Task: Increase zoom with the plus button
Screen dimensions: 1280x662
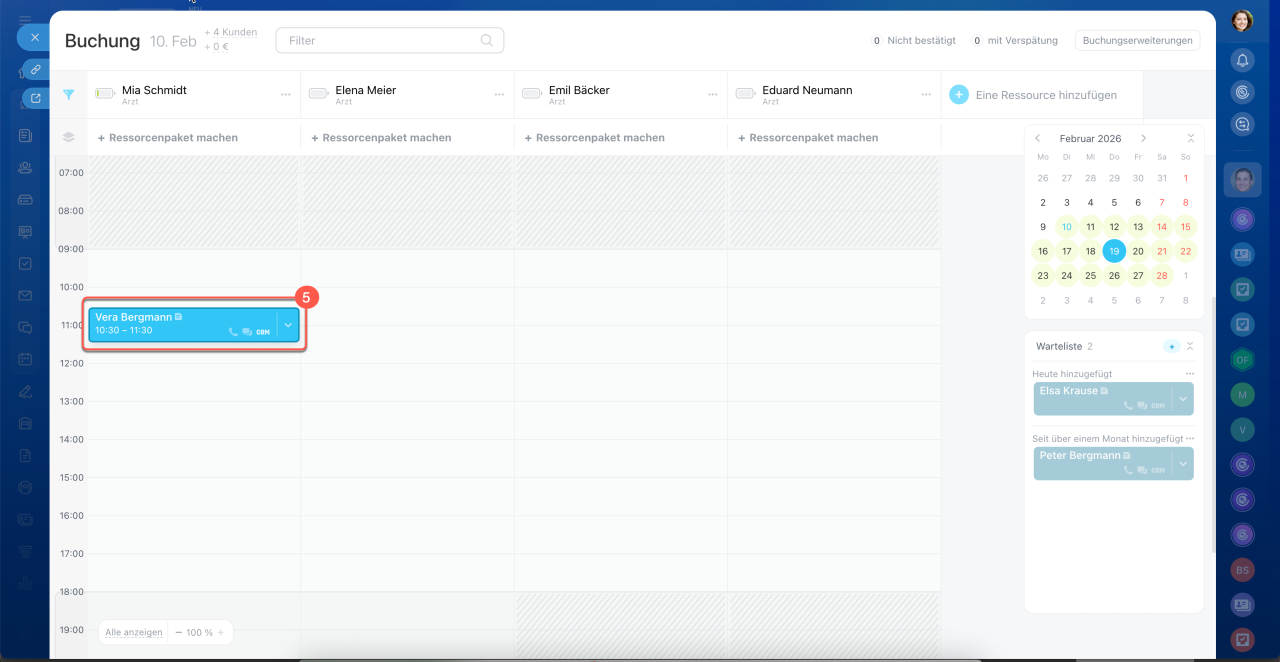Action: (x=221, y=632)
